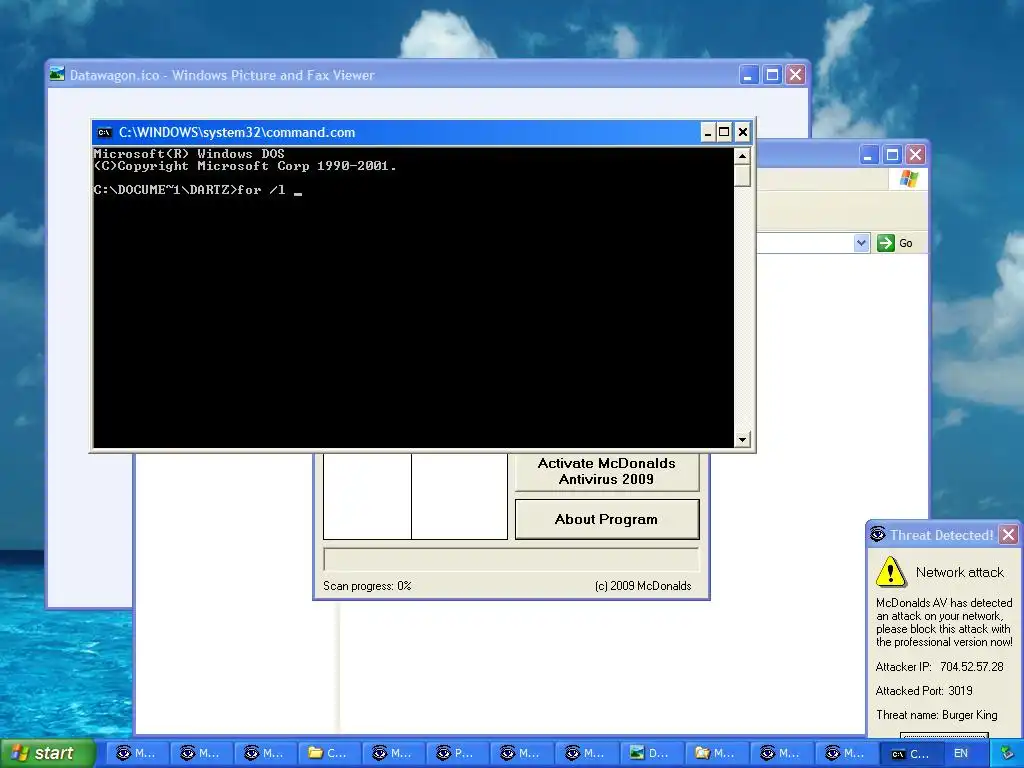Switch to the eye 'P...' taskbar button
This screenshot has height=768, width=1024.
pos(460,754)
